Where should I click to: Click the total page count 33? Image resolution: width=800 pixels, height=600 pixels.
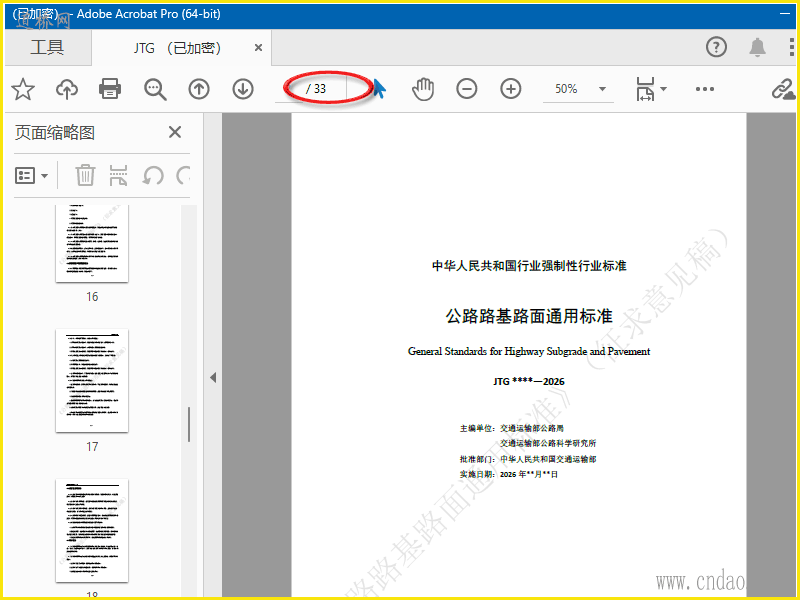tap(320, 89)
